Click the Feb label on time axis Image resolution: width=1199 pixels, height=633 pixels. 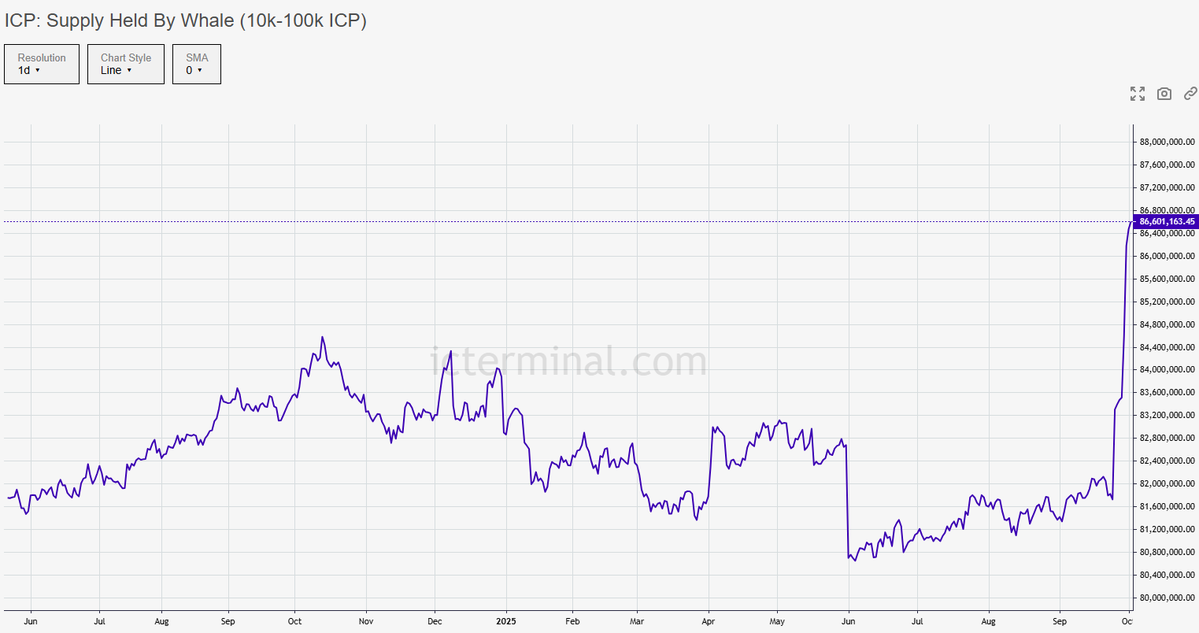click(x=572, y=622)
